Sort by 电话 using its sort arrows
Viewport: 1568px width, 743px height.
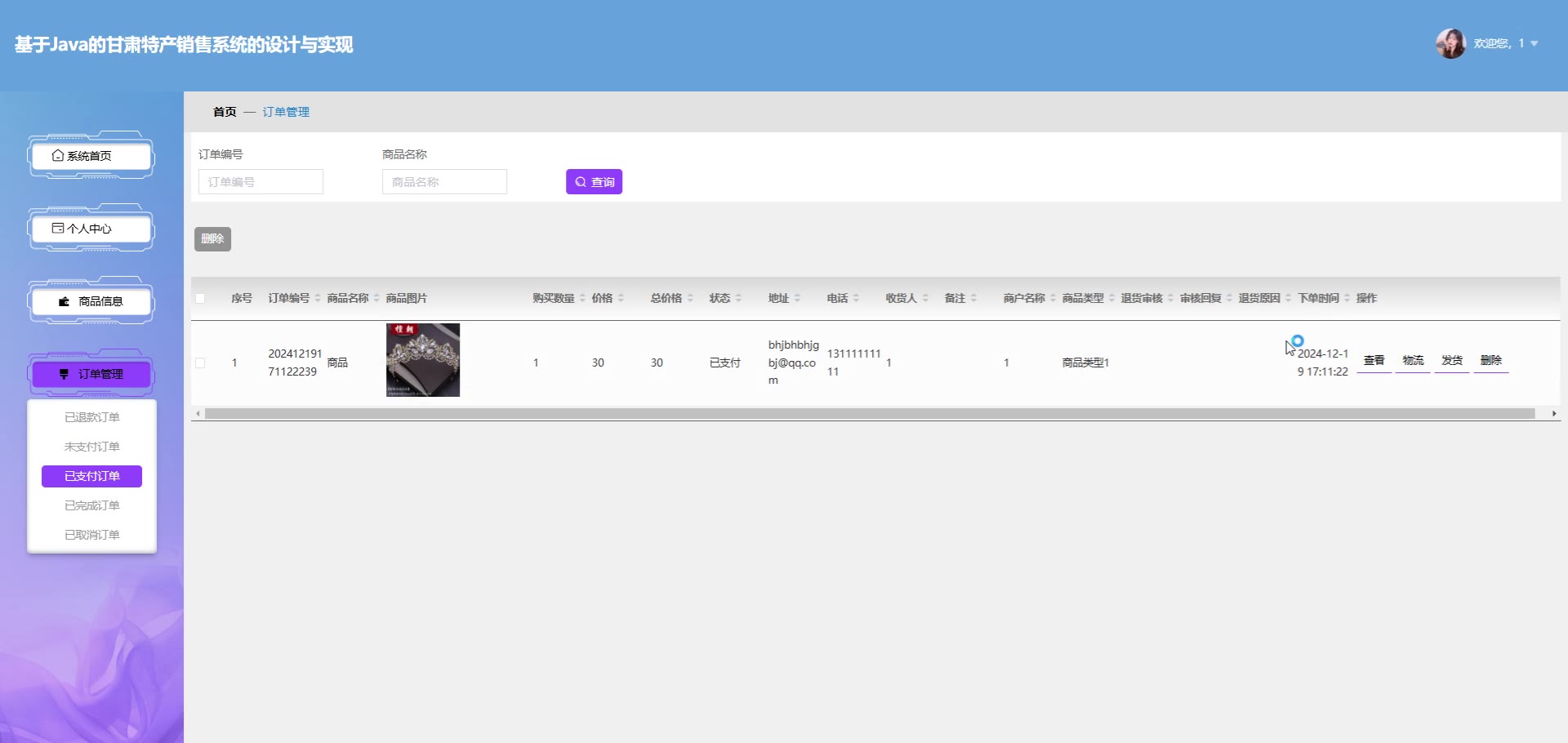pos(856,298)
